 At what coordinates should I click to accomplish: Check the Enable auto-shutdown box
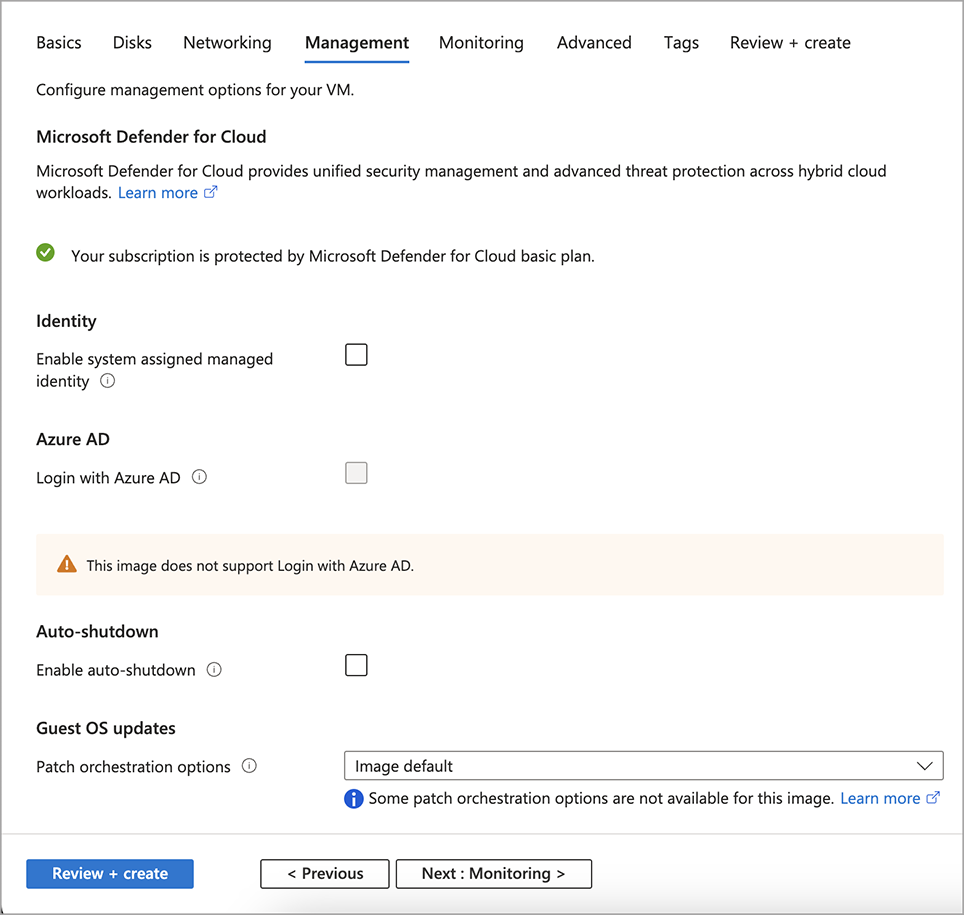click(x=356, y=665)
